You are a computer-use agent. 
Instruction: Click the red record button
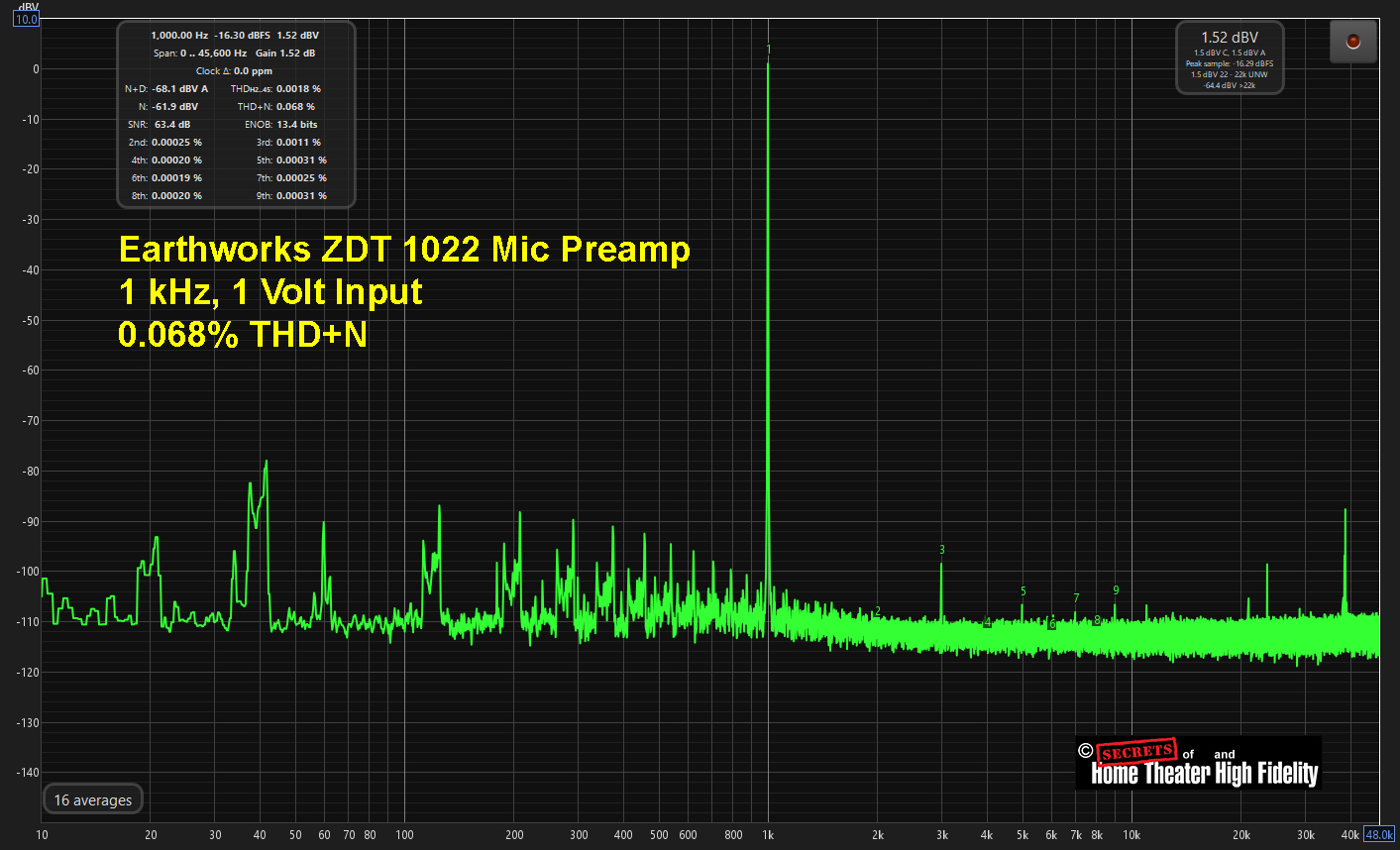[1353, 42]
